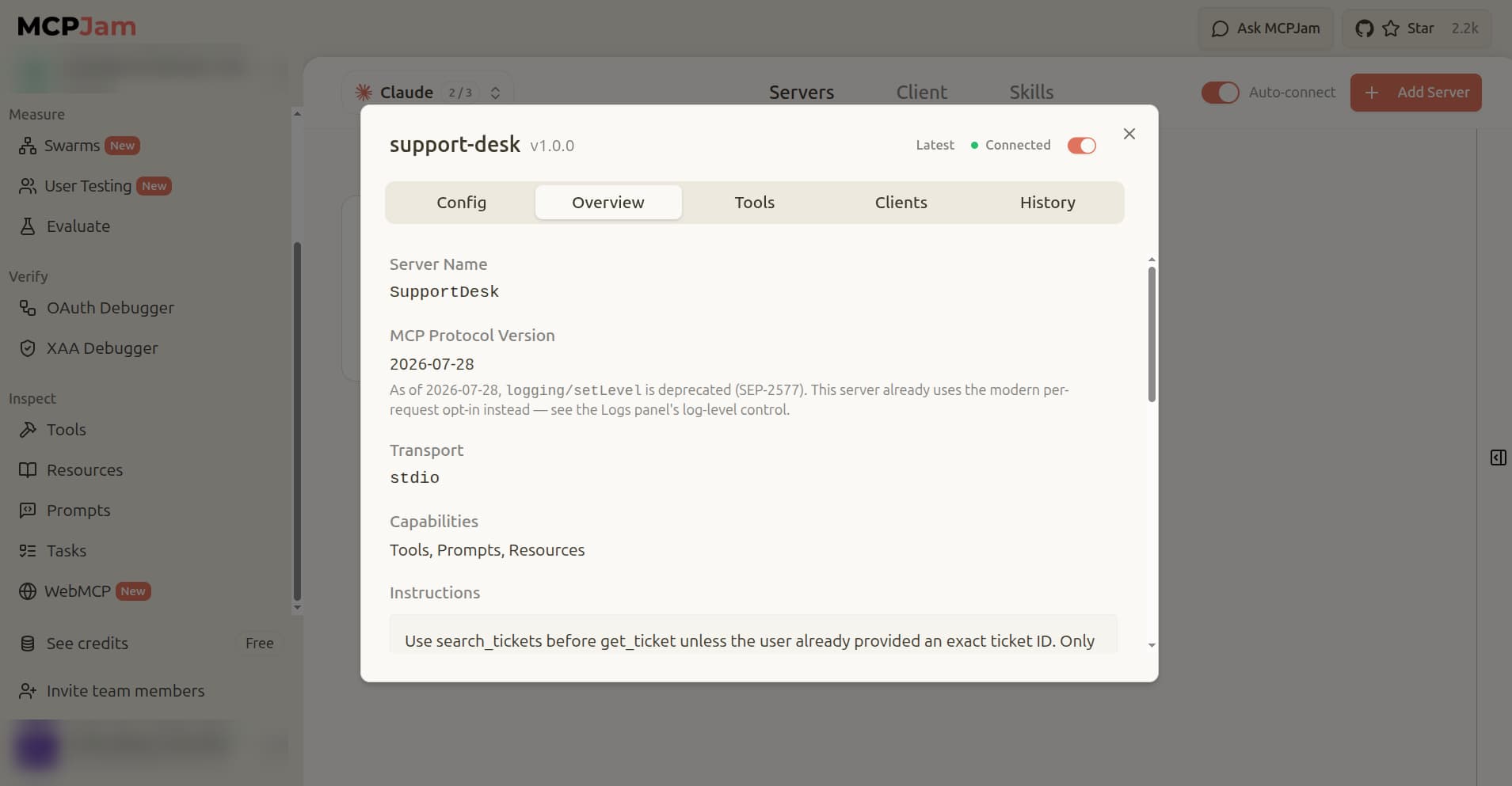
Task: Click the GitHub Star button
Action: (1416, 28)
